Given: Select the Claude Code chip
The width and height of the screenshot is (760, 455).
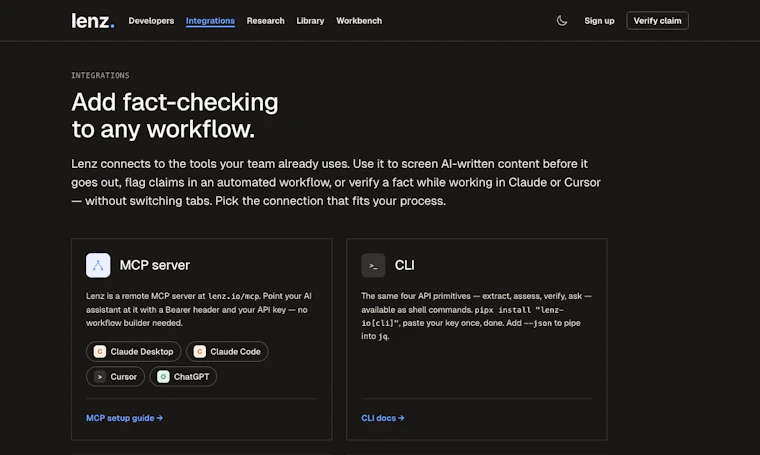Looking at the screenshot, I should pyautogui.click(x=227, y=351).
